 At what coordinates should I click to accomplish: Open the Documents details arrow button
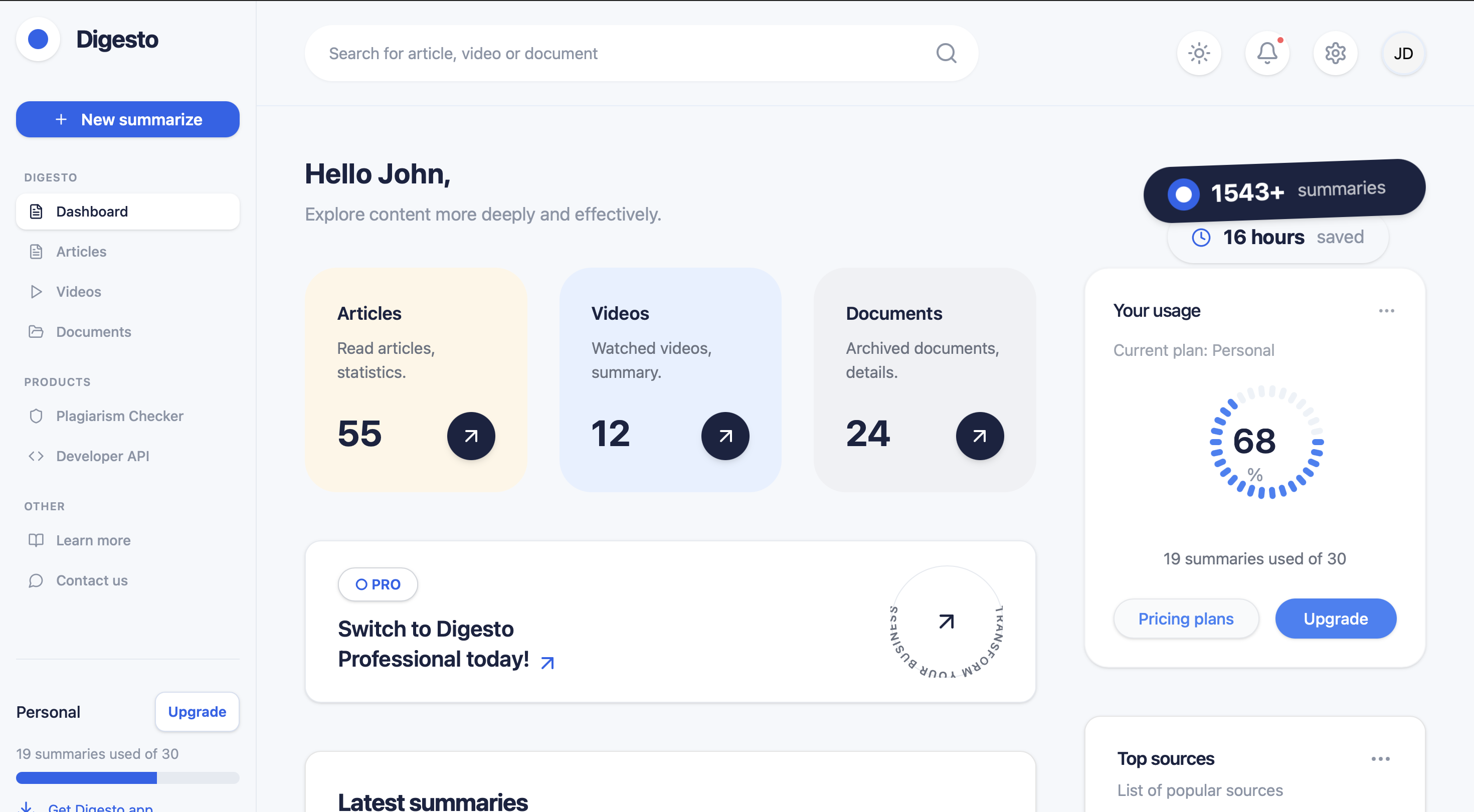[x=980, y=436]
